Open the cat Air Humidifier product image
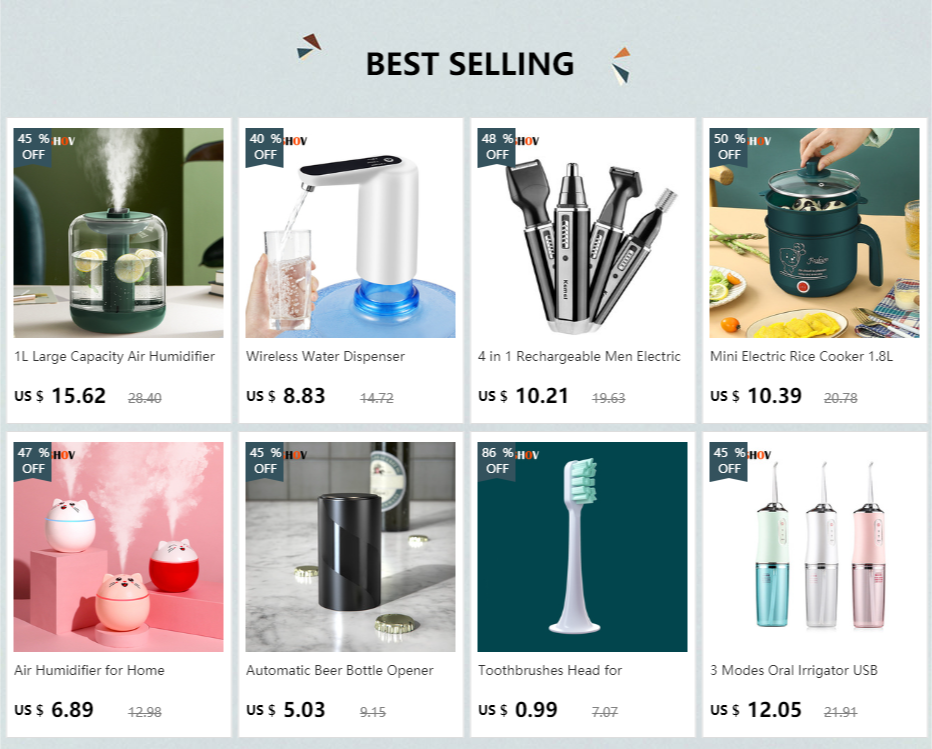Viewport: 932px width, 749px height. [x=118, y=546]
